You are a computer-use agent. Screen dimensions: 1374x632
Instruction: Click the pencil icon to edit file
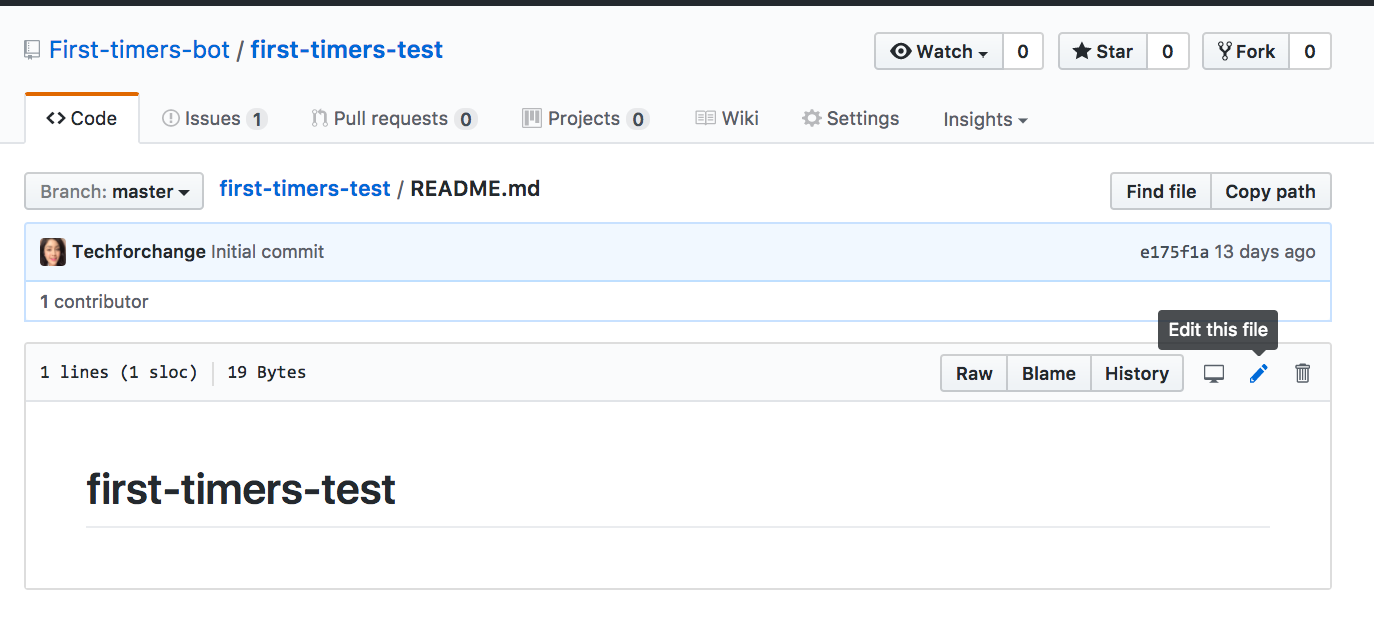click(1258, 373)
